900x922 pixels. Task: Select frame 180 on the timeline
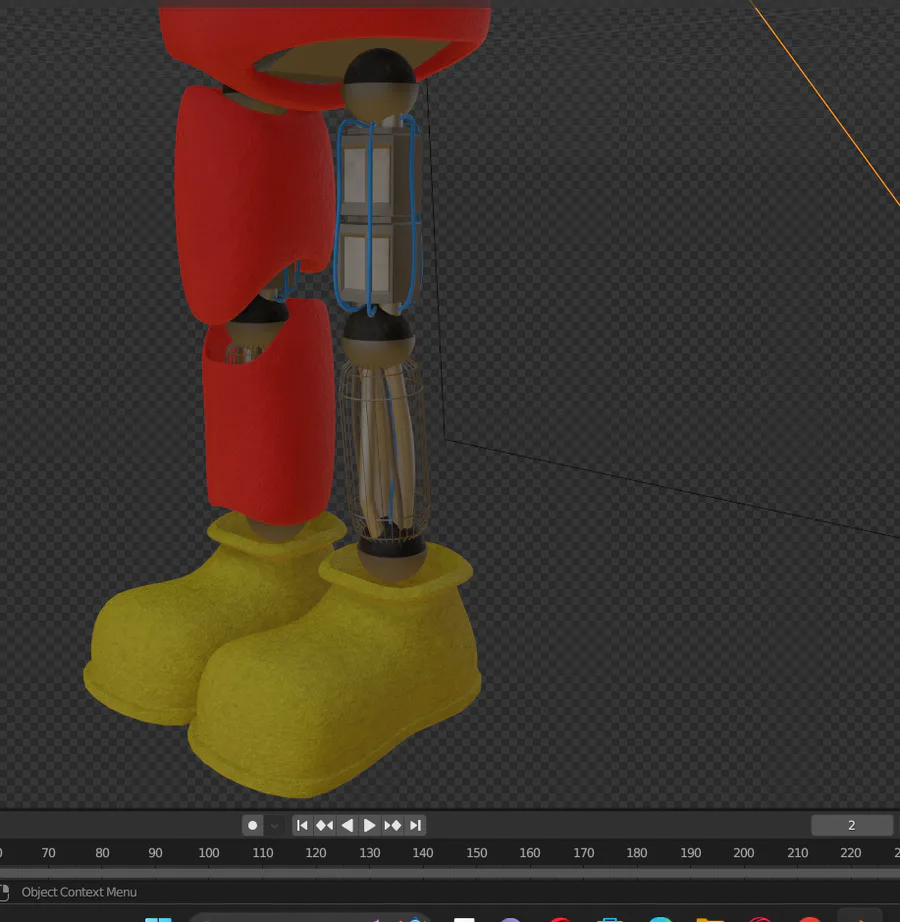click(x=637, y=853)
